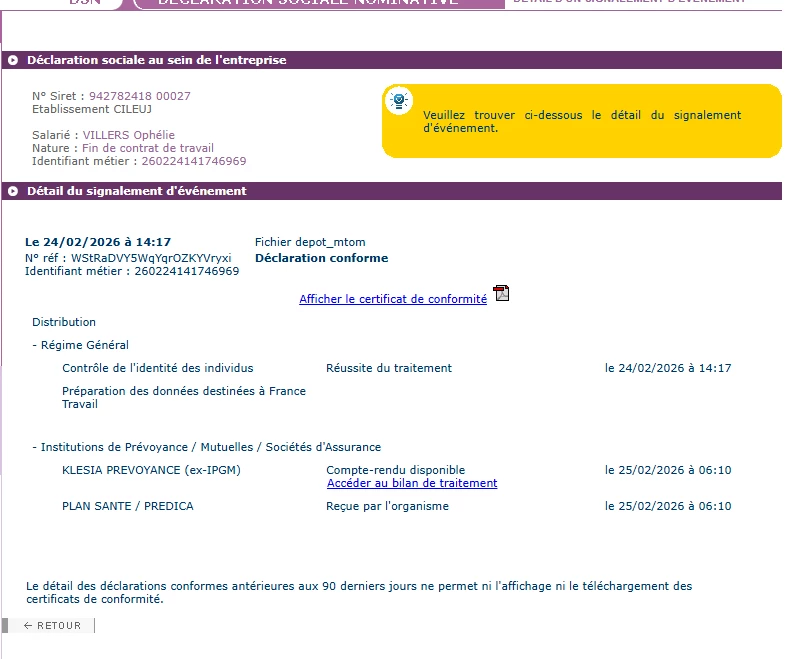Click 'Etablissement CILEUJ' text
The image size is (796, 659).
(92, 109)
